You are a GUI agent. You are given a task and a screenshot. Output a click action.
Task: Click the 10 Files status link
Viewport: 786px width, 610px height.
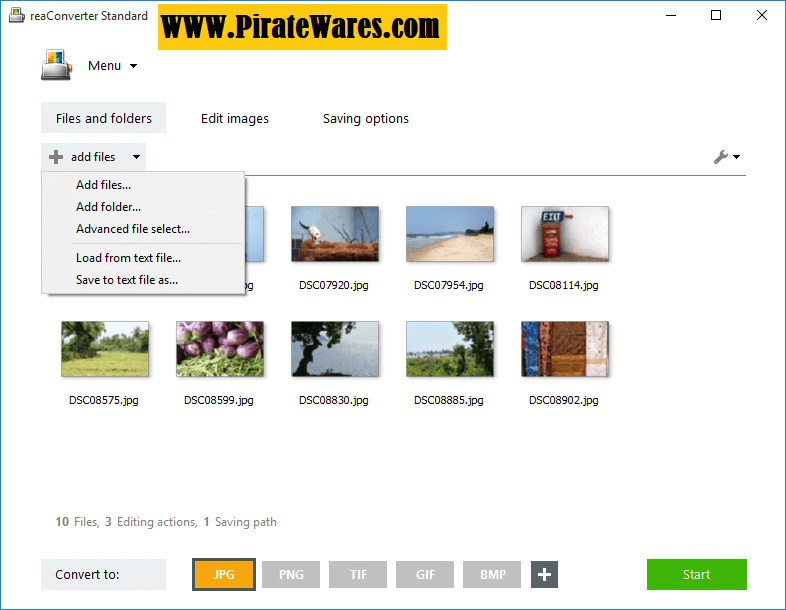[x=77, y=522]
